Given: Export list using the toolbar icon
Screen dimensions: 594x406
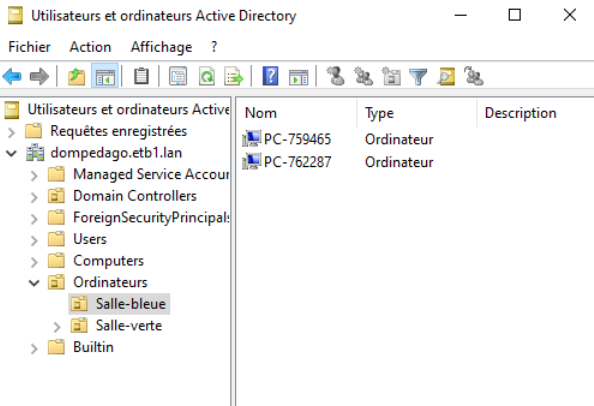Looking at the screenshot, I should 233,76.
